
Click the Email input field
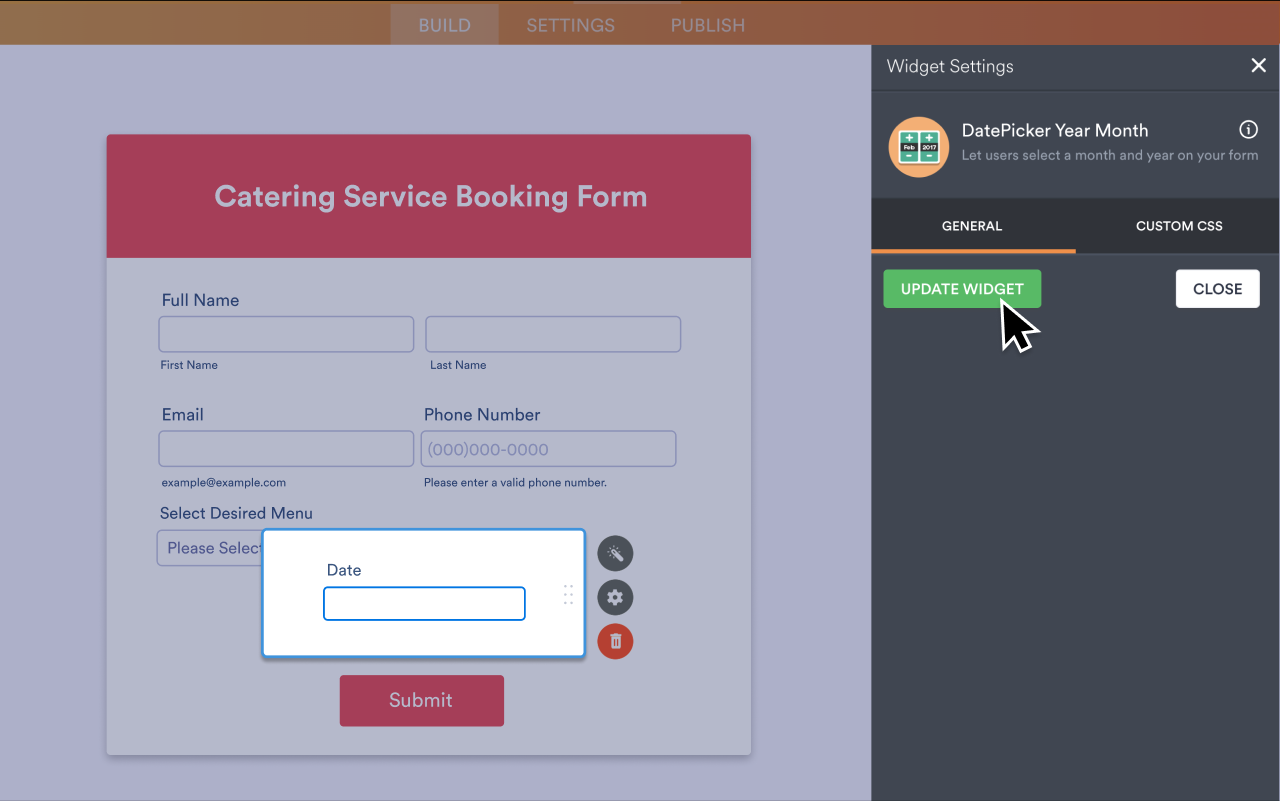tap(285, 448)
